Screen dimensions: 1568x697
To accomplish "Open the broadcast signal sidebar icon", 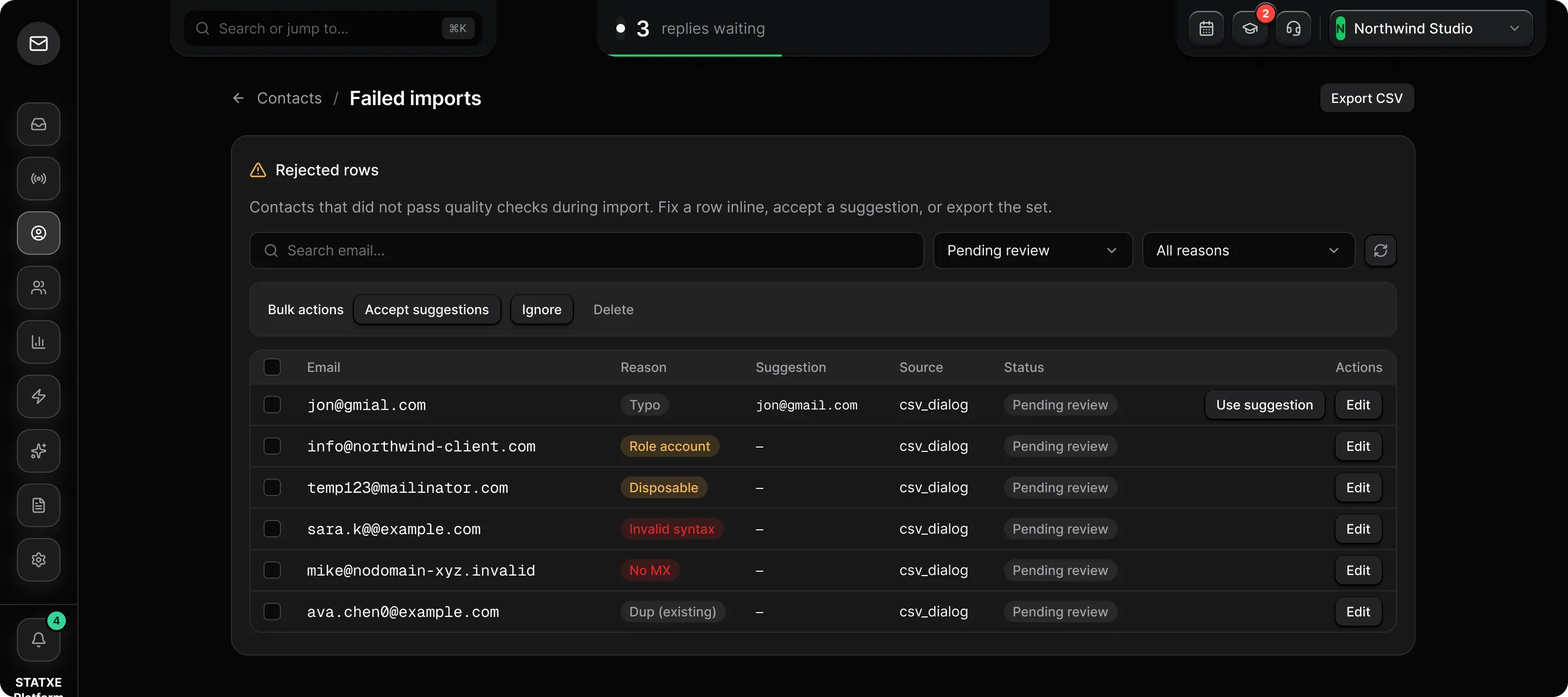I will pyautogui.click(x=38, y=179).
